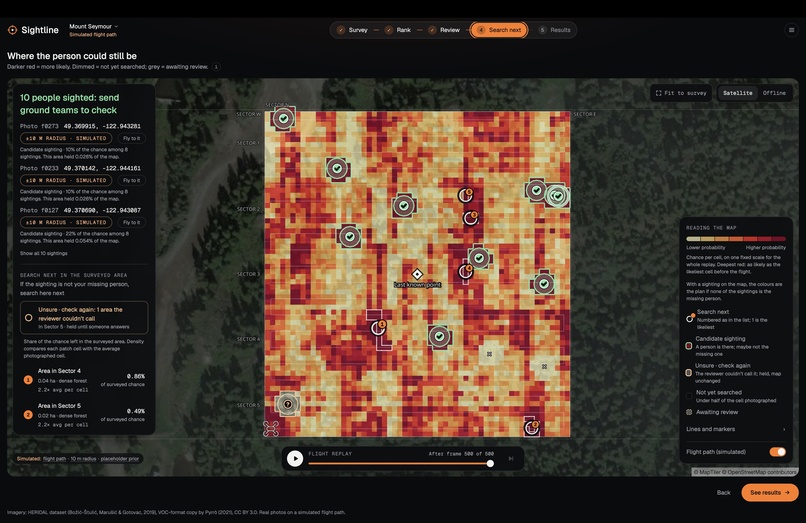Click orange badge 1 for Area in Sector 4
The width and height of the screenshot is (806, 523).
point(28,380)
